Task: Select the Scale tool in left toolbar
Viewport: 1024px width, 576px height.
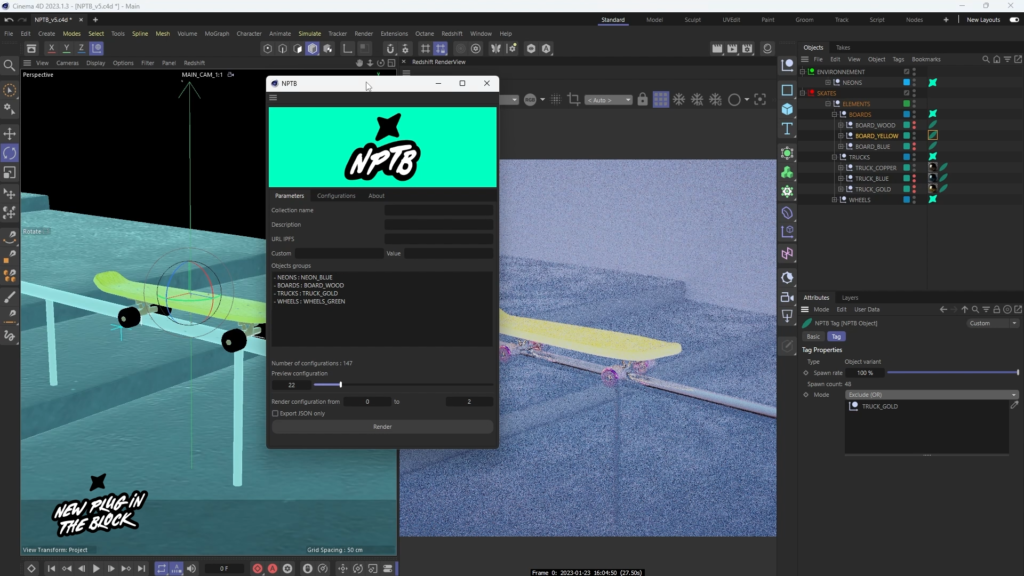Action: click(9, 172)
